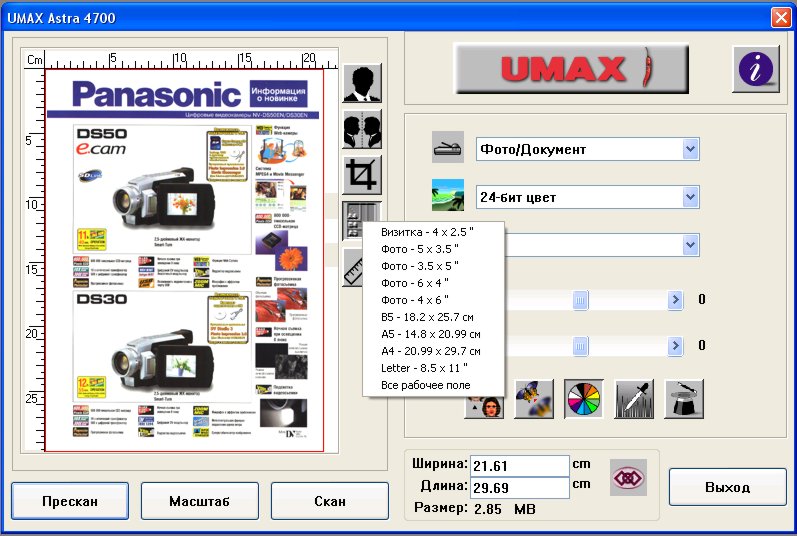Click the Размер value 2.85 MB
Viewport: 797px width, 536px height.
(x=505, y=509)
